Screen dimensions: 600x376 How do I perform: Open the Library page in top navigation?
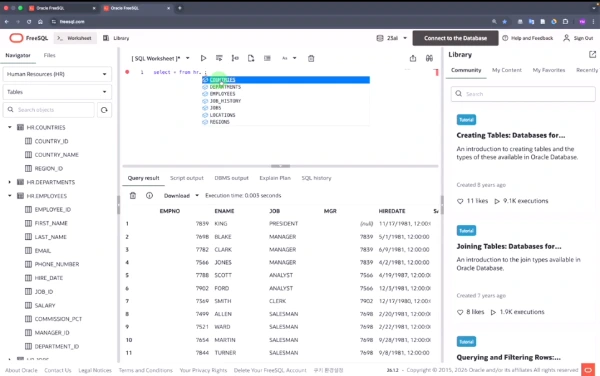coord(116,38)
